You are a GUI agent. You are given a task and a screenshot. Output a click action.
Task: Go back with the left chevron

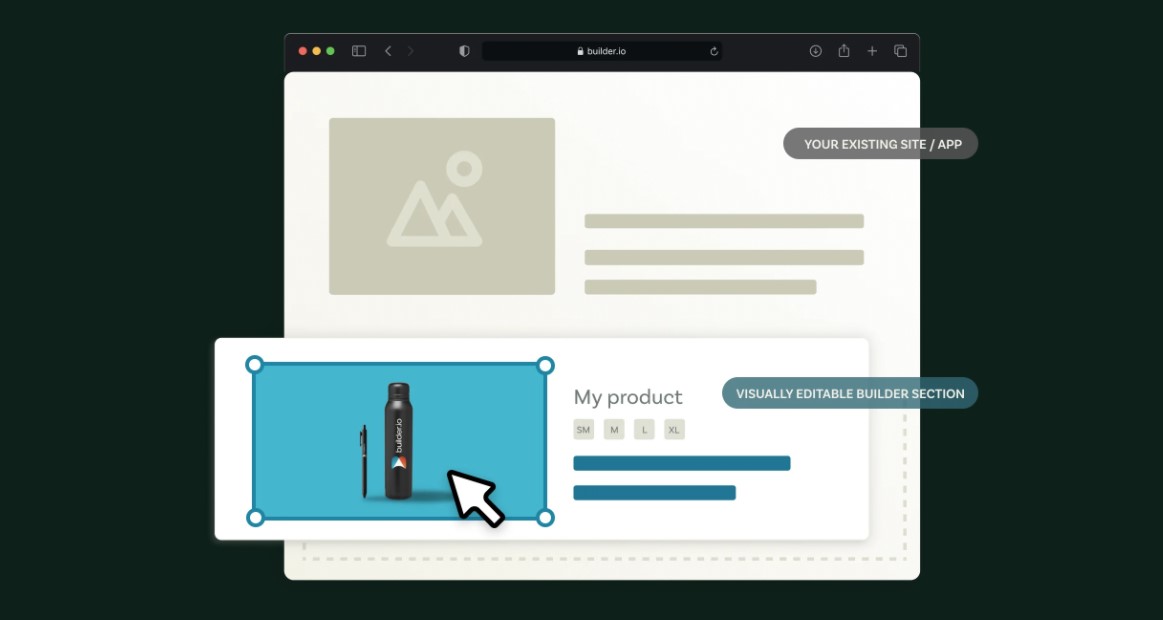(388, 51)
